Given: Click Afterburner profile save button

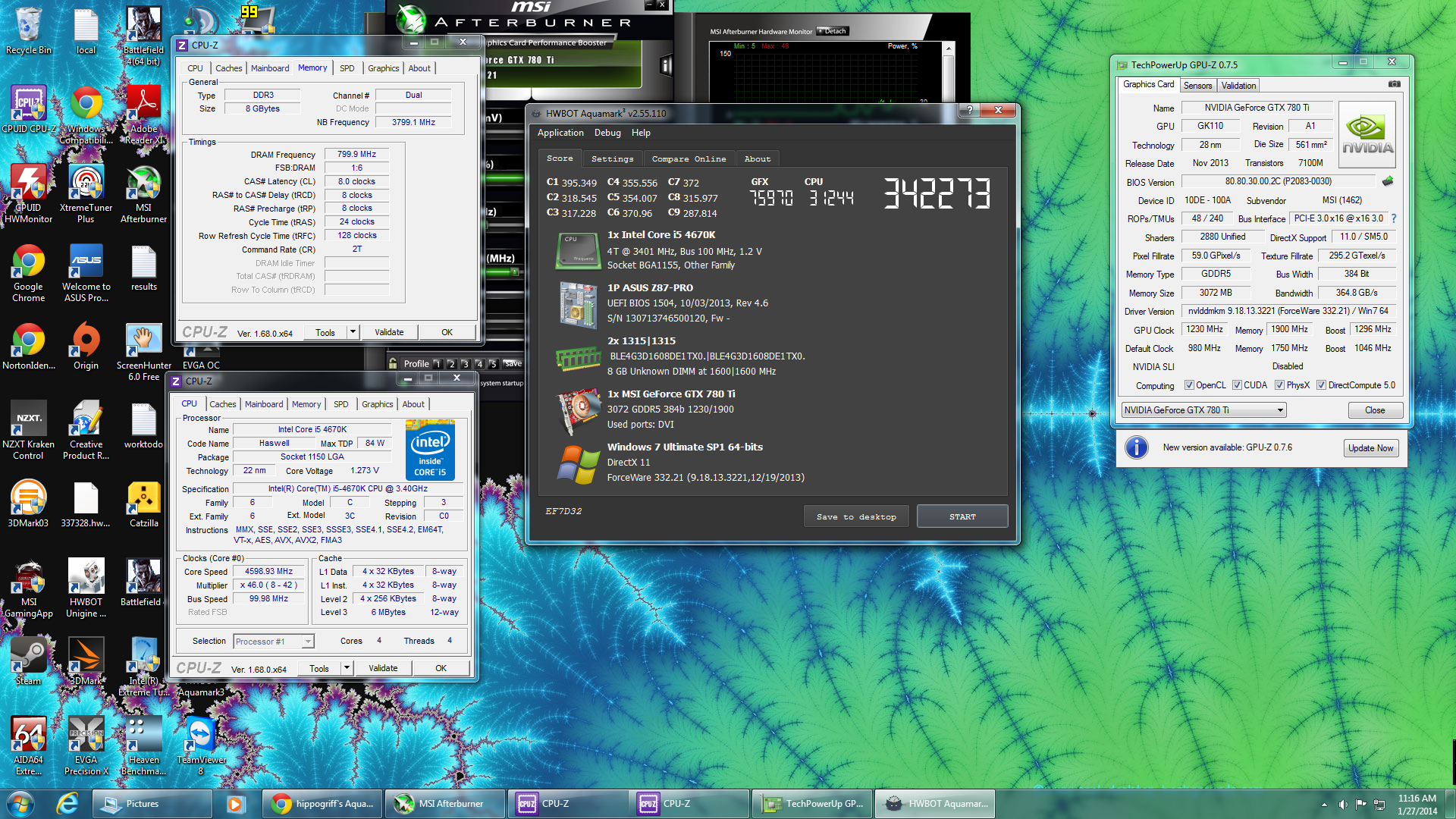Looking at the screenshot, I should click(x=513, y=363).
